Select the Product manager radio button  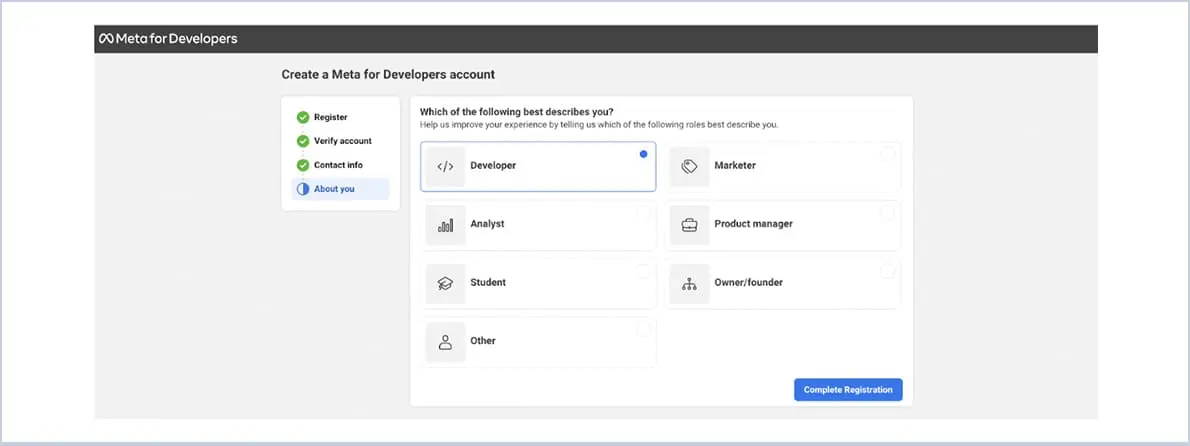(x=887, y=212)
